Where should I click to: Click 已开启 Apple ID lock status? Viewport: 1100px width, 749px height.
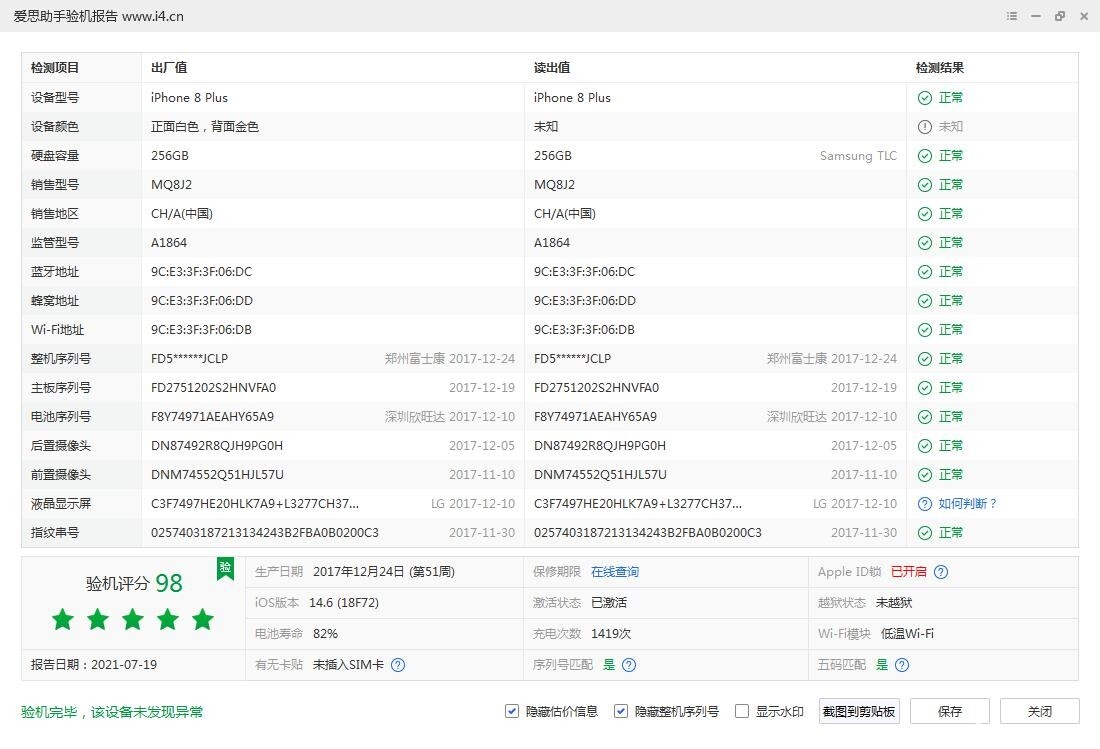[908, 572]
